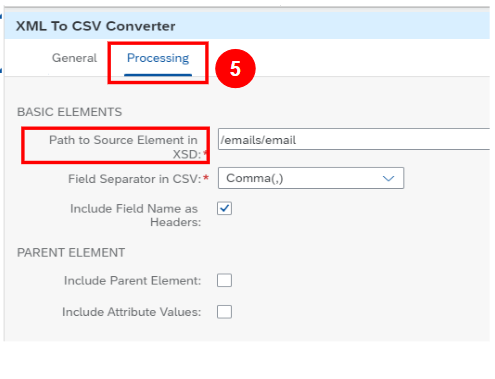
Task: Click the Include Attribute Values label
Action: point(132,312)
